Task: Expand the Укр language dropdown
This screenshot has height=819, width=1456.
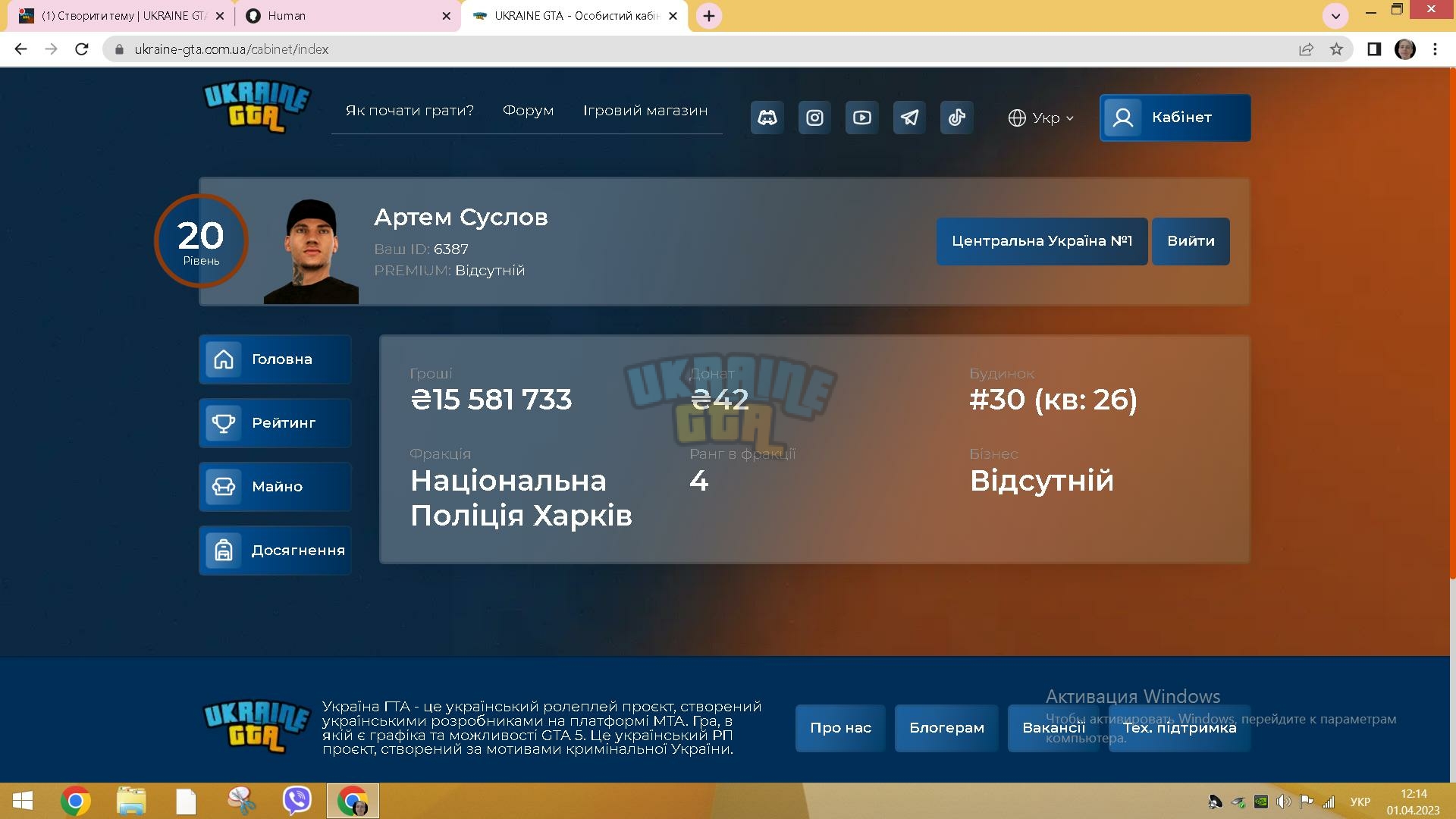Action: pyautogui.click(x=1041, y=118)
